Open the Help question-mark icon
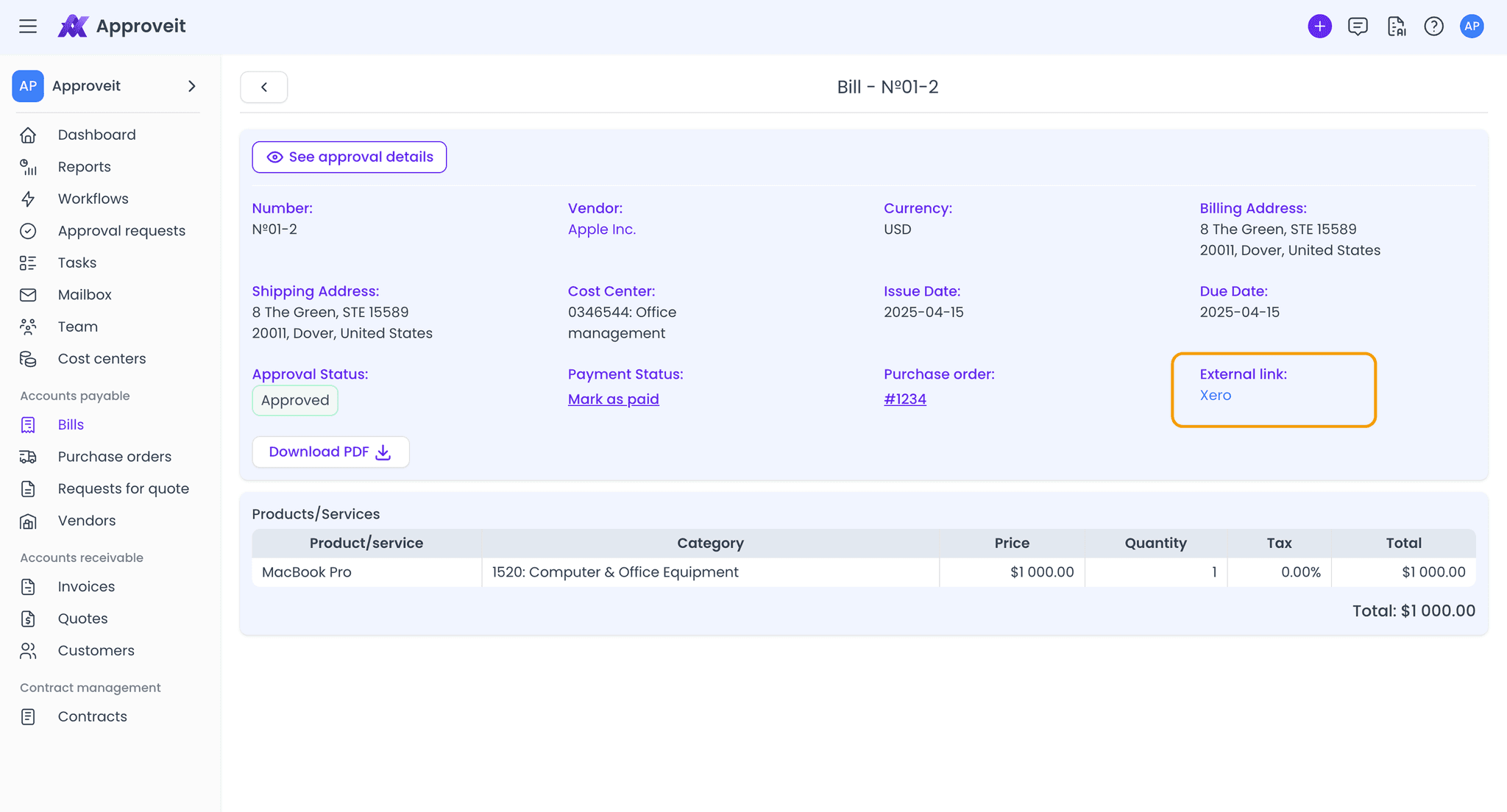This screenshot has height=812, width=1507. [1434, 26]
